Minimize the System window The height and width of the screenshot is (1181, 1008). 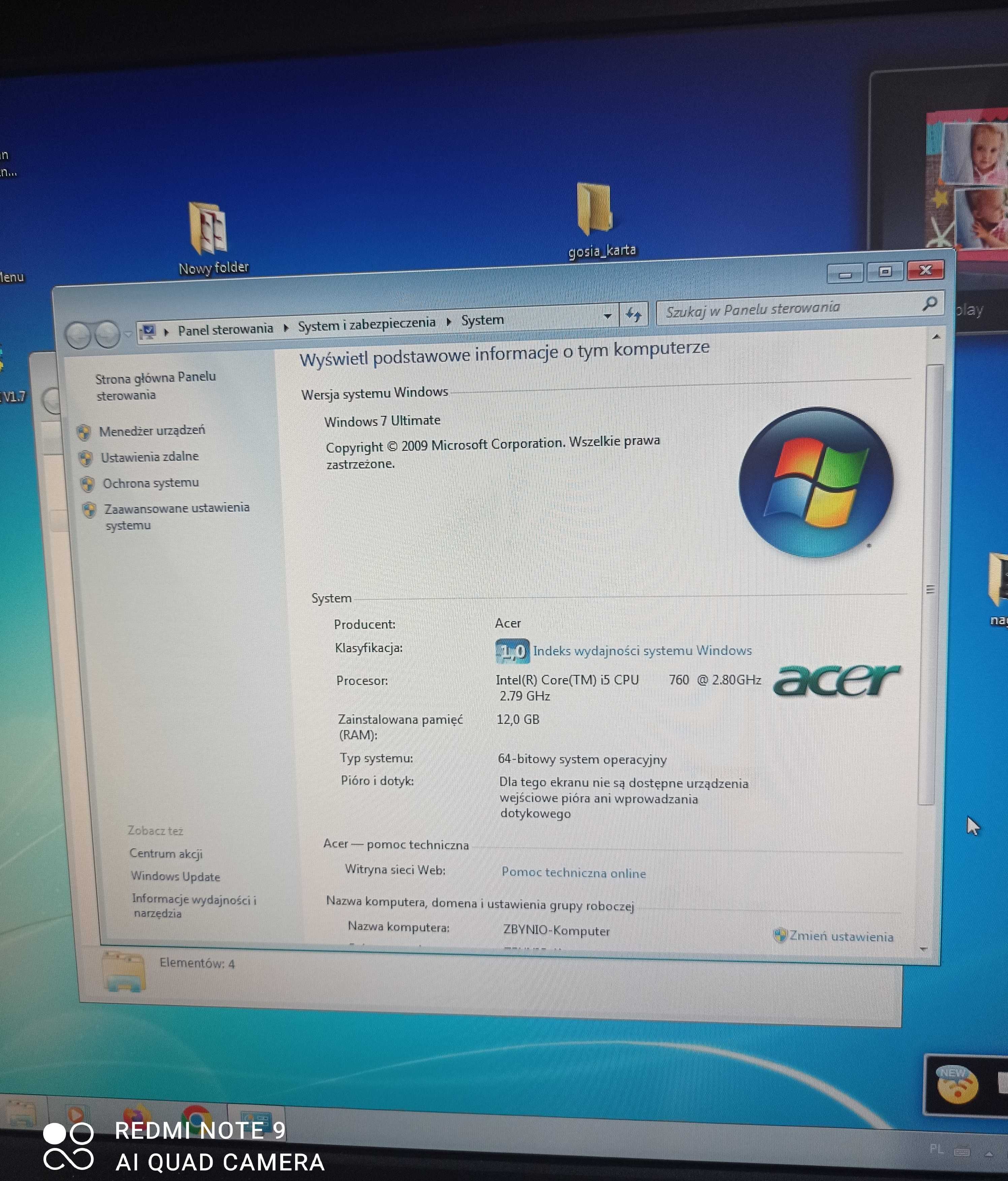[846, 274]
